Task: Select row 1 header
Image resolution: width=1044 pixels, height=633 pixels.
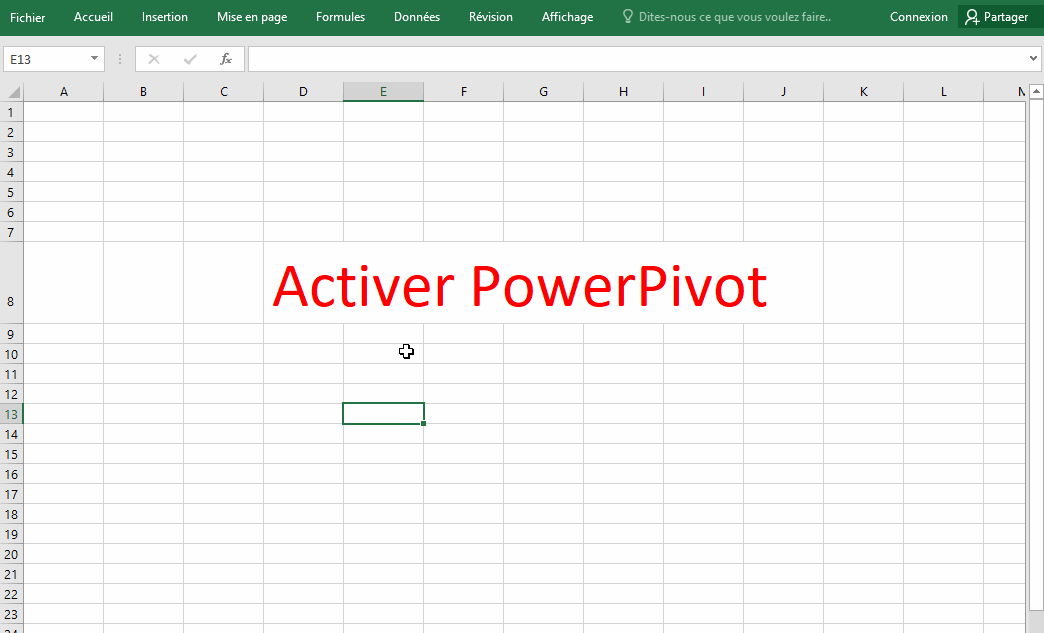Action: (11, 112)
